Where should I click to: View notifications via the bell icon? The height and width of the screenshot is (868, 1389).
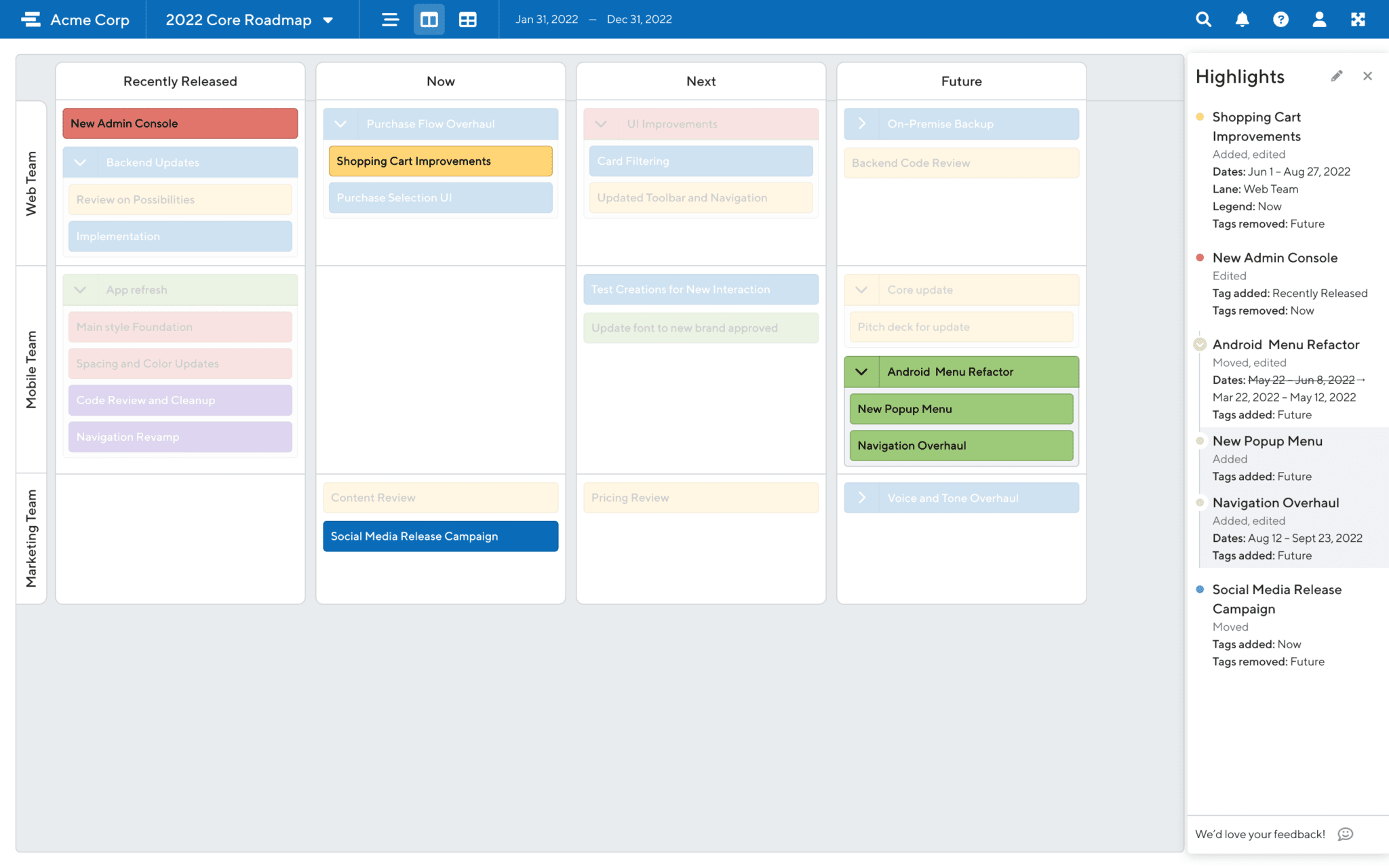click(x=1243, y=19)
